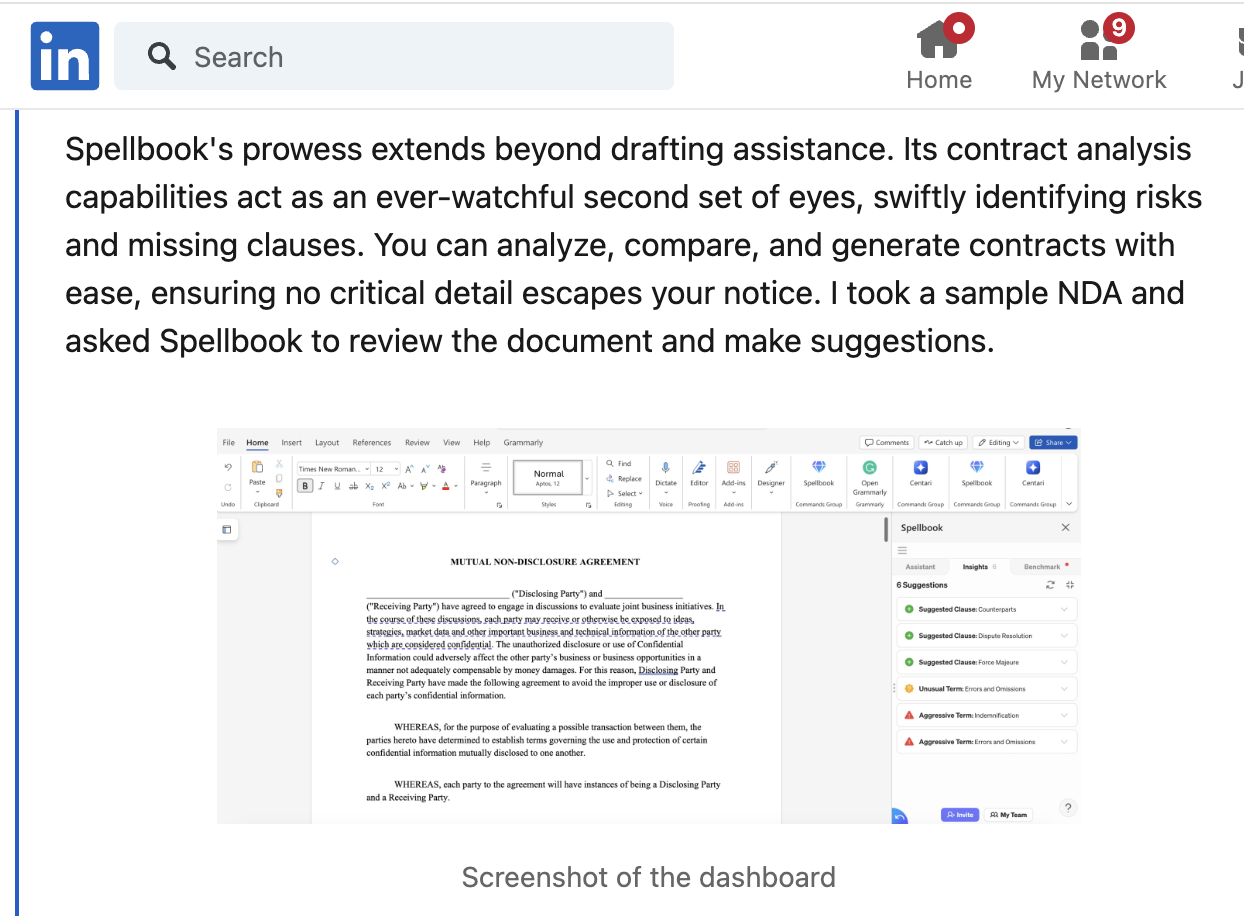Click the Clear Formatting icon
The image size is (1244, 916).
coord(442,468)
